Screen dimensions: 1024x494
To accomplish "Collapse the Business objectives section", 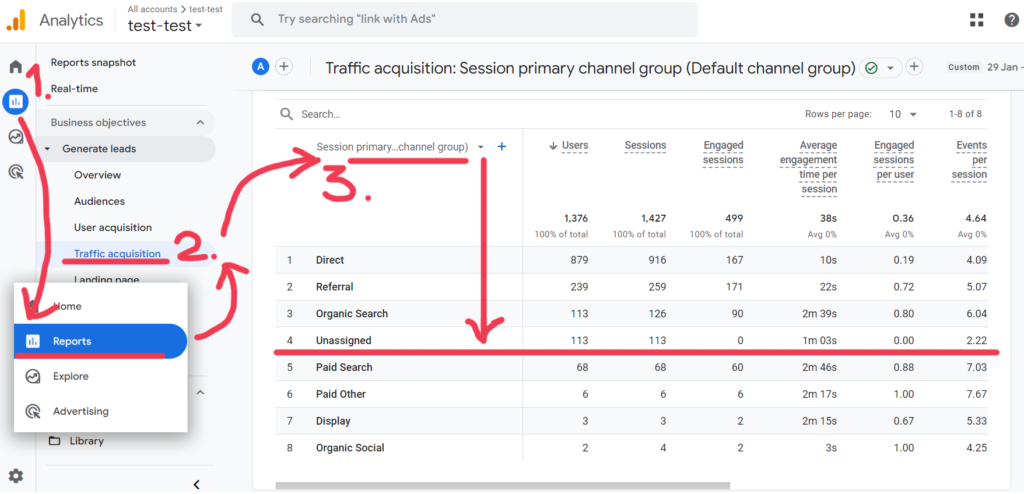I will click(x=200, y=123).
